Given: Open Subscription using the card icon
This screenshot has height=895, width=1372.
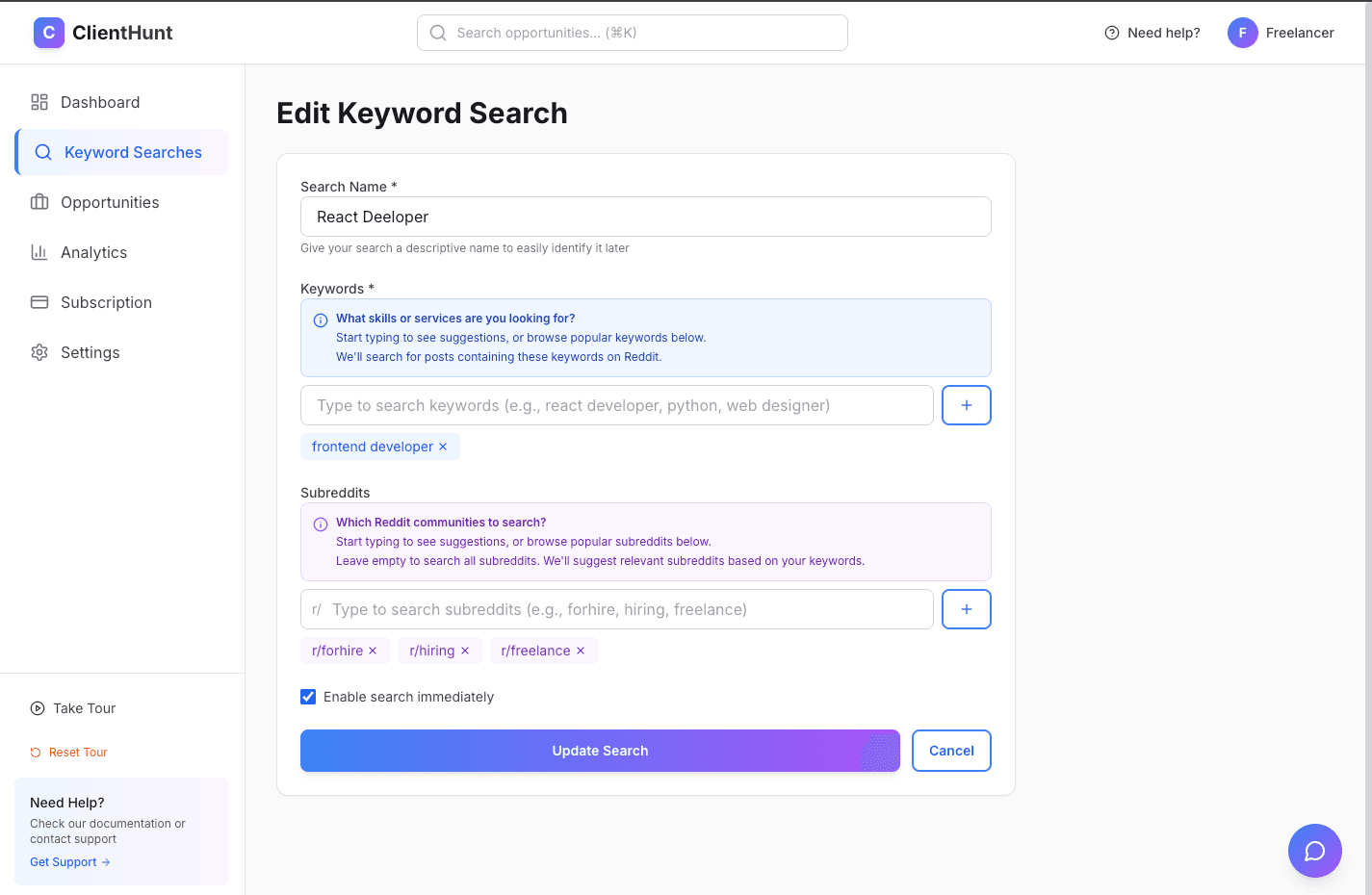Looking at the screenshot, I should pyautogui.click(x=39, y=302).
